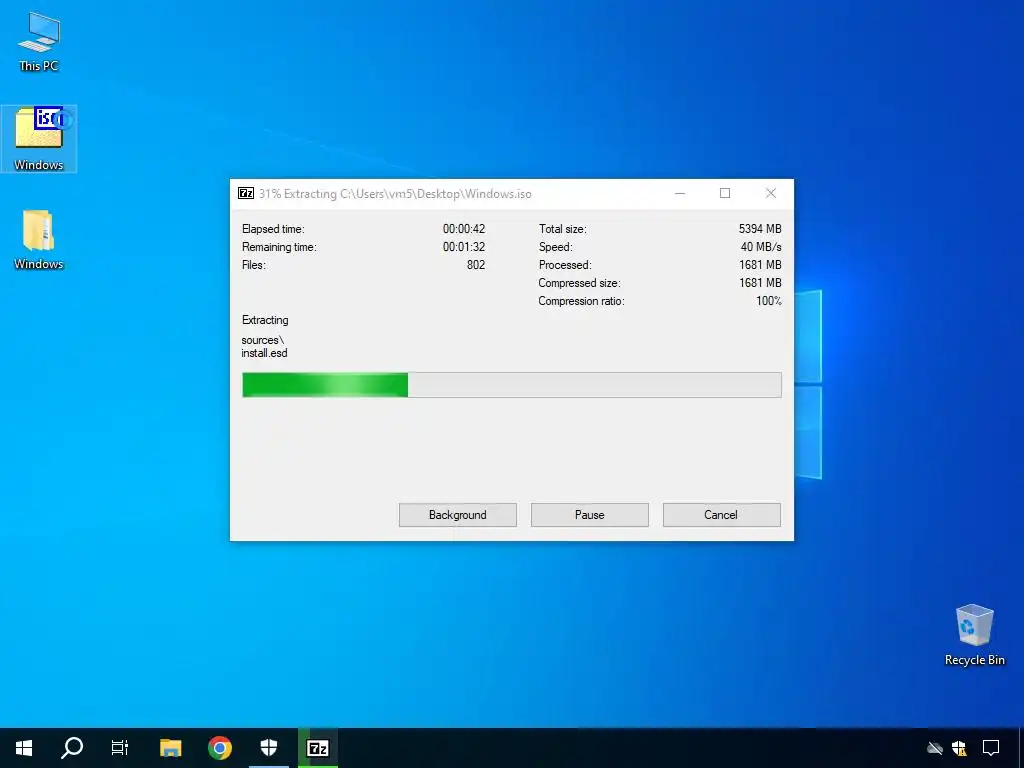
Task: Click the 'Speed:' label
Action: 555,247
